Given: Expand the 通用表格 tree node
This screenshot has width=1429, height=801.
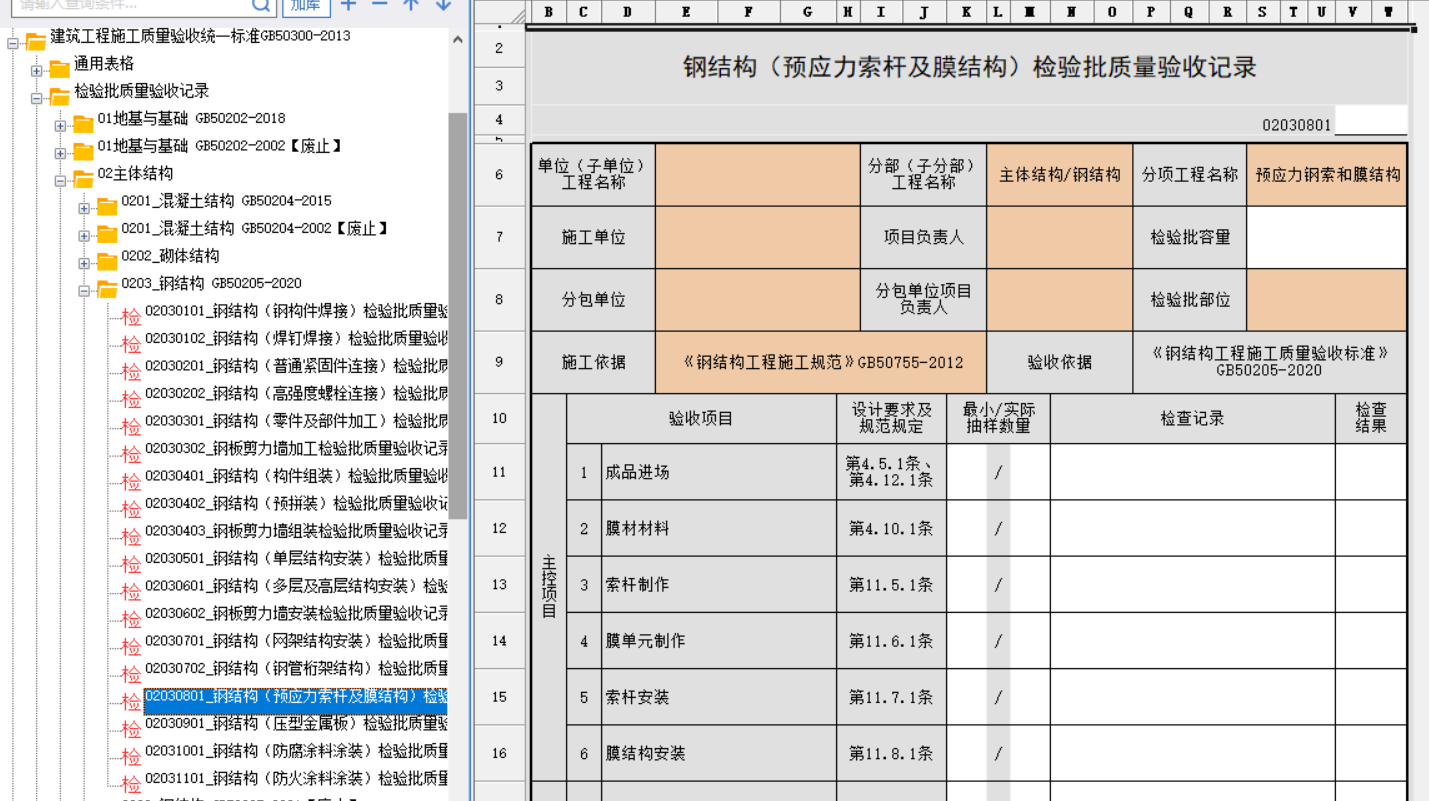Looking at the screenshot, I should click(36, 71).
